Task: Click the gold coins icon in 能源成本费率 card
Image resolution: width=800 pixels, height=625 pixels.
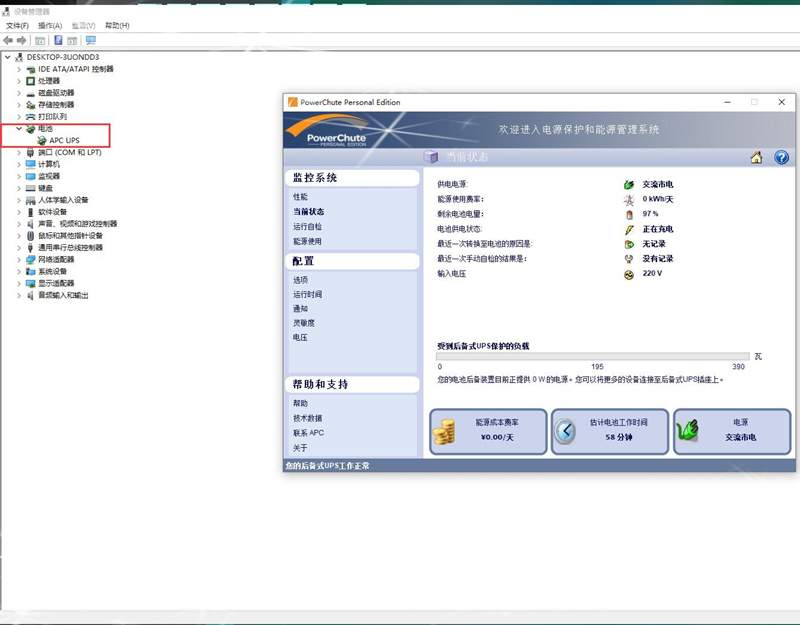Action: pos(444,432)
